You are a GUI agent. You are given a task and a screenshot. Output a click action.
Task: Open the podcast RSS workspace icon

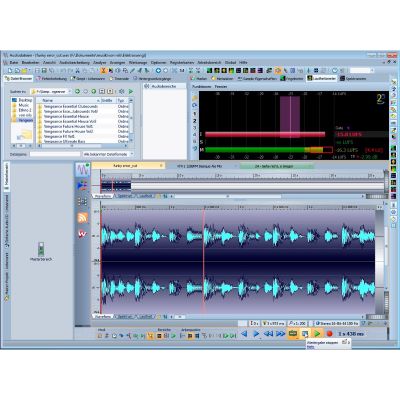(x=82, y=218)
